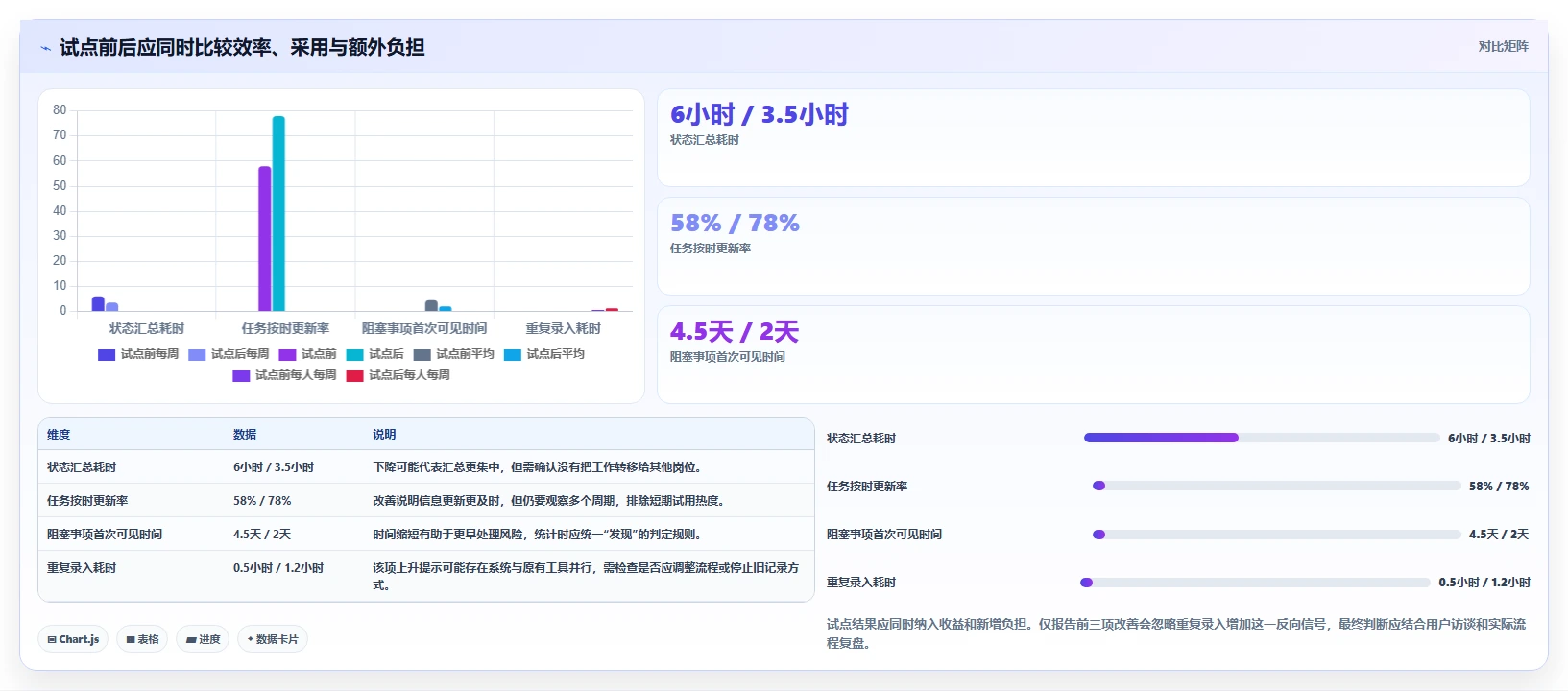The image size is (1568, 691).
Task: Select the 重复录入耗时 table row label
Action: click(x=82, y=568)
